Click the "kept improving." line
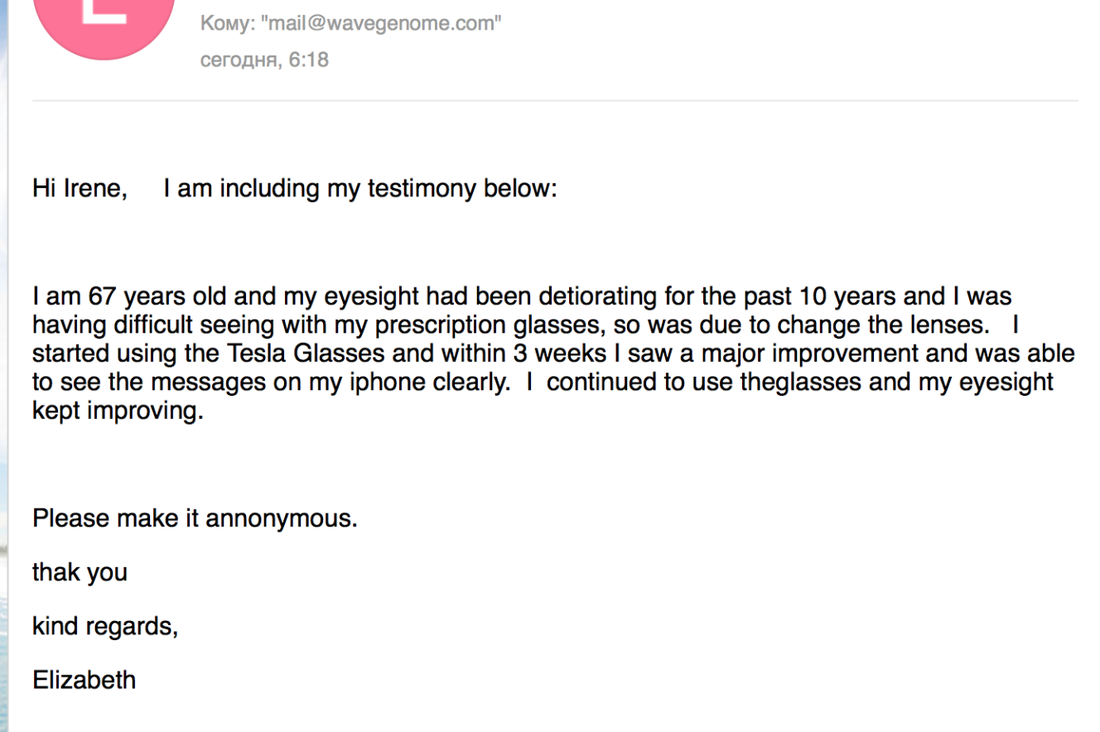Viewport: 1100px width, 732px height. pos(118,411)
